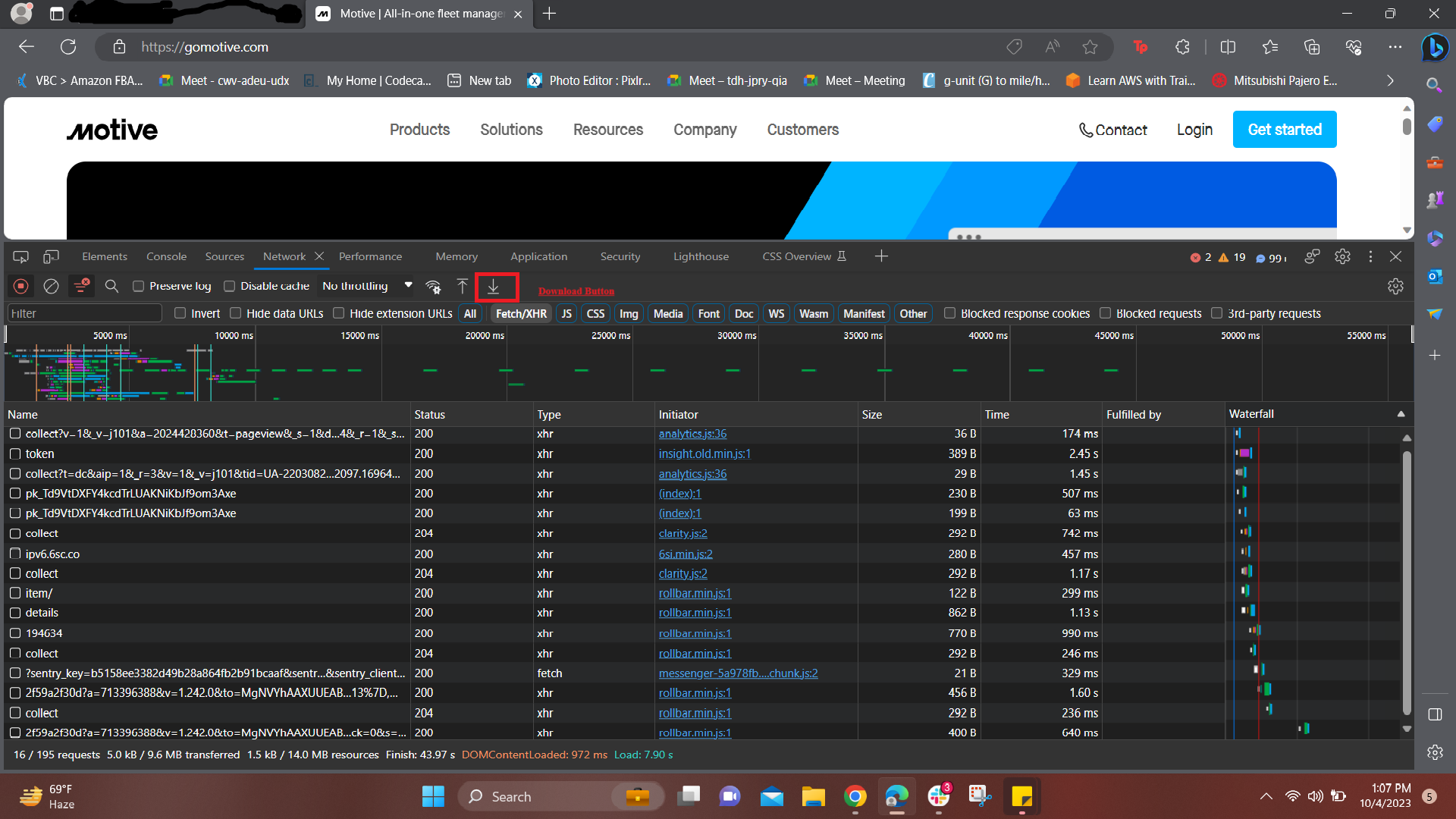Toggle the inspect element picker icon

pos(21,256)
